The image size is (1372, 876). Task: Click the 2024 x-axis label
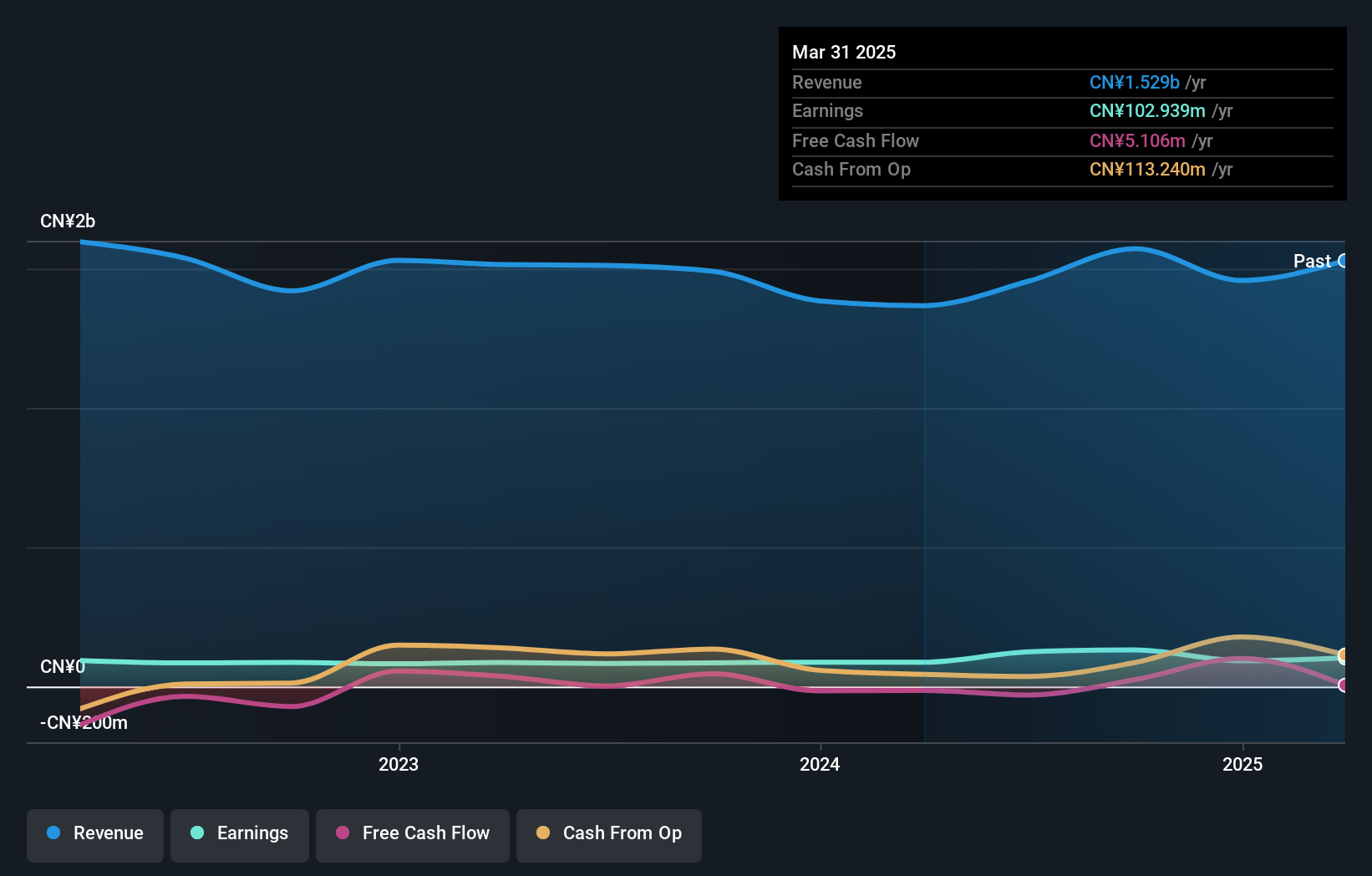click(x=820, y=764)
